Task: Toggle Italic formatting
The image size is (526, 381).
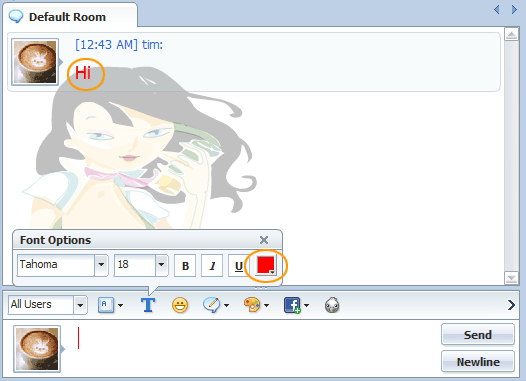Action: click(x=212, y=266)
